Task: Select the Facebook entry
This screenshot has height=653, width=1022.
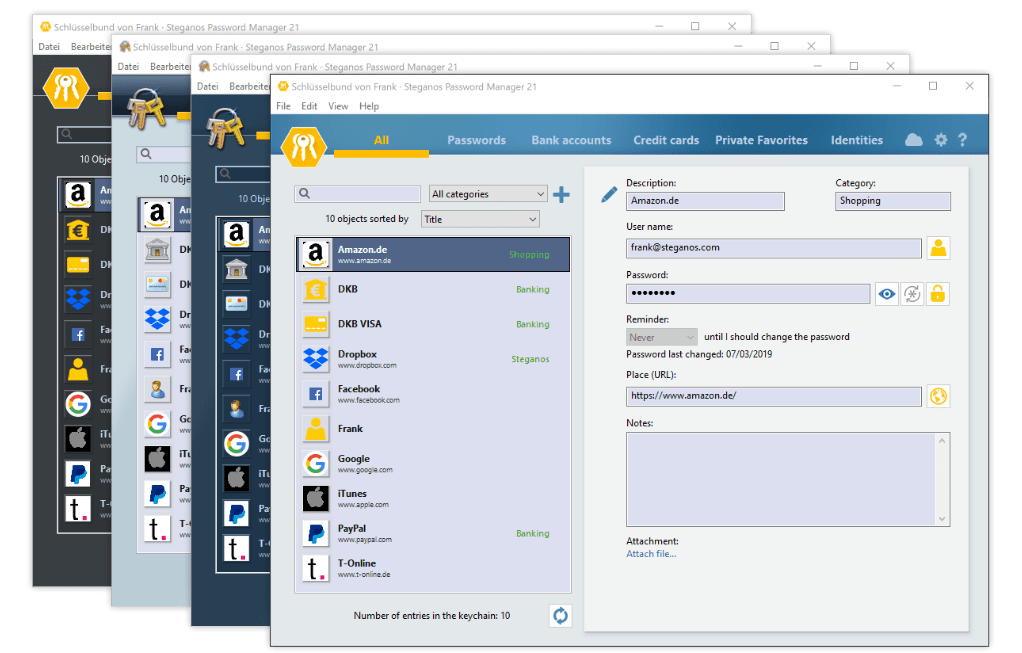Action: [x=433, y=394]
